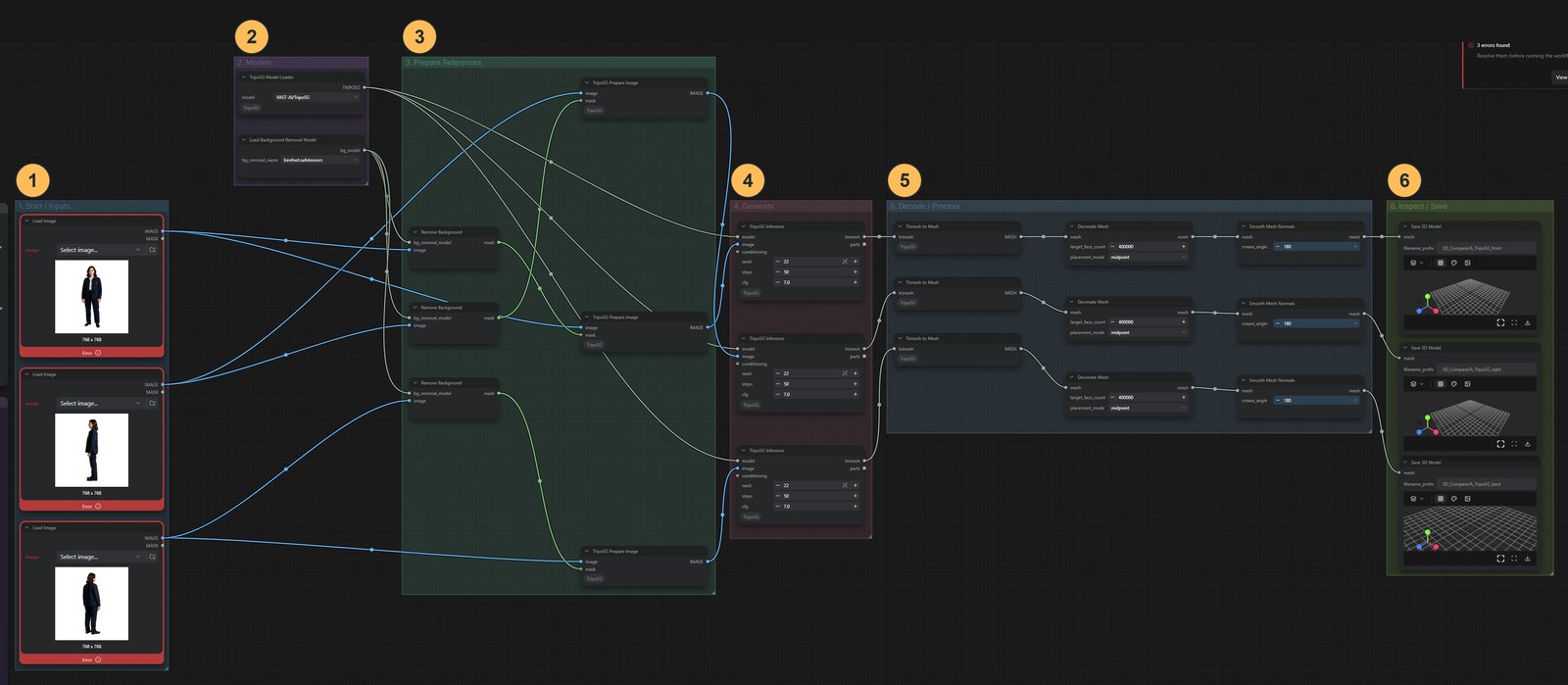Click upload folder icon beside side-view Load Image
This screenshot has width=1568, height=685.
tap(153, 403)
